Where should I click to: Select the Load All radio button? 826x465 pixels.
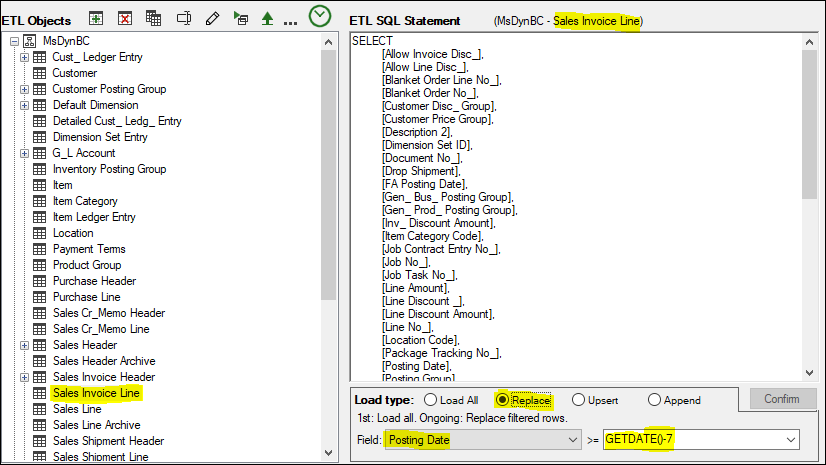pyautogui.click(x=431, y=400)
